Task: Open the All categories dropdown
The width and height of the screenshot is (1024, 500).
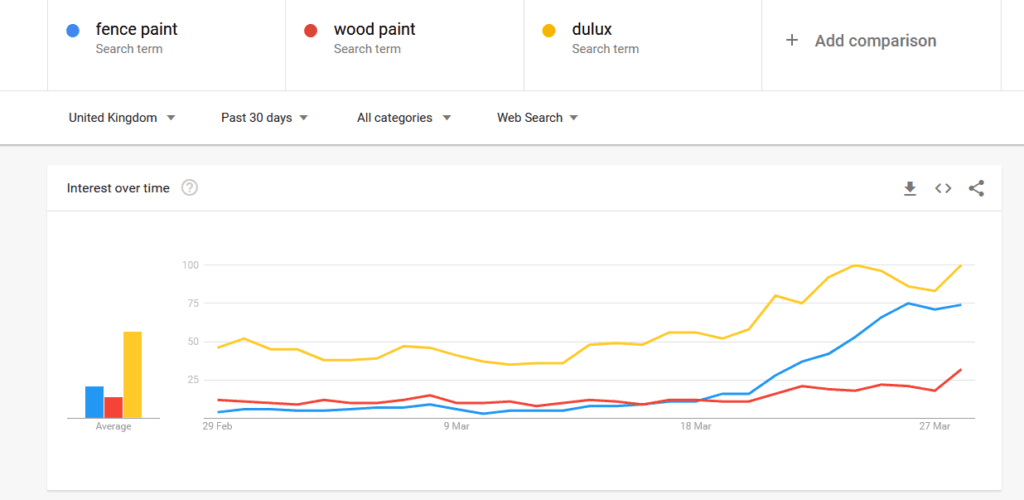Action: coord(404,118)
